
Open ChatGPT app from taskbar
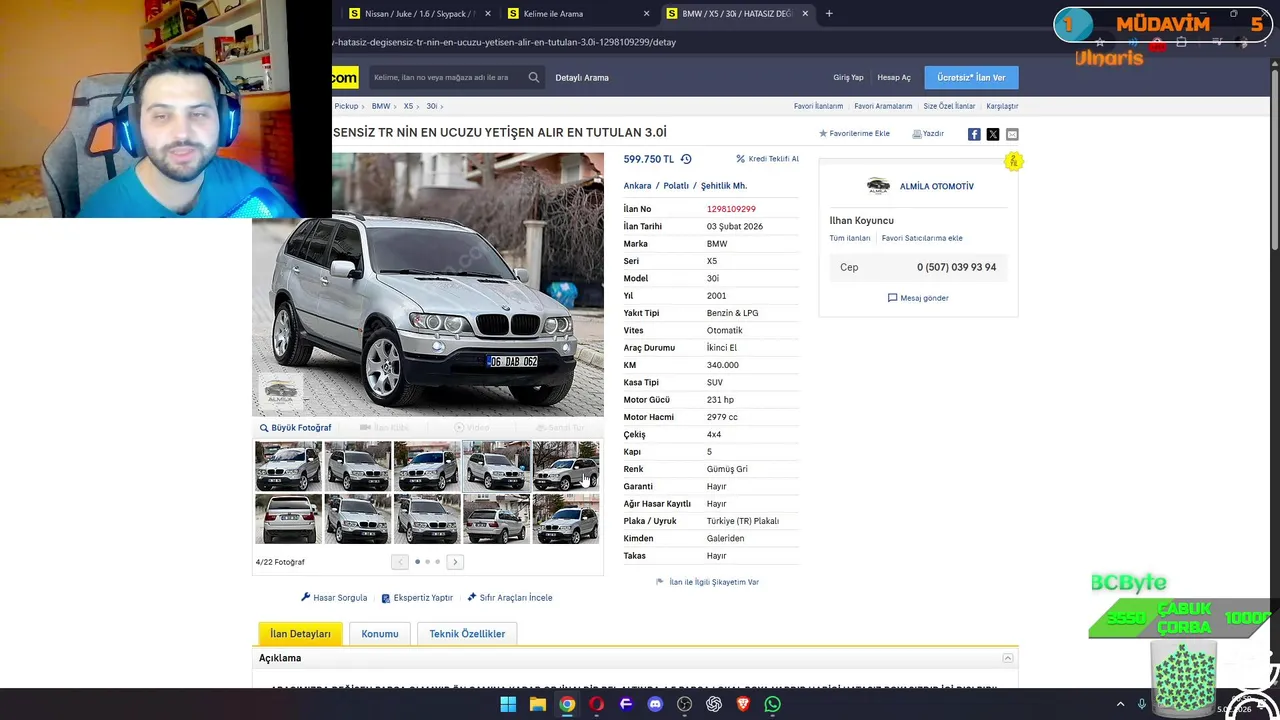714,704
